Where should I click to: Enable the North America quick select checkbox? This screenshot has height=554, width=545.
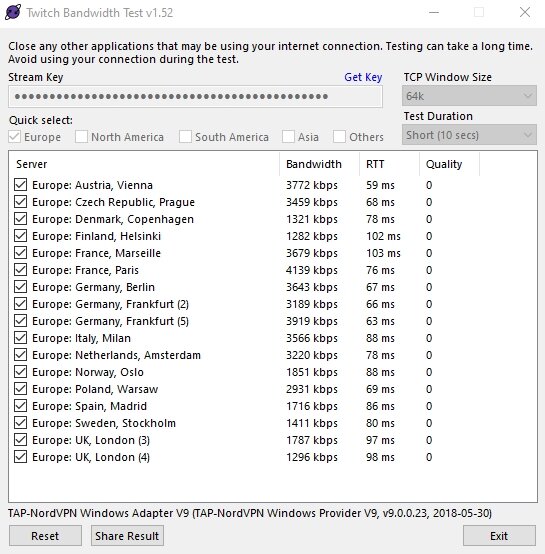81,137
